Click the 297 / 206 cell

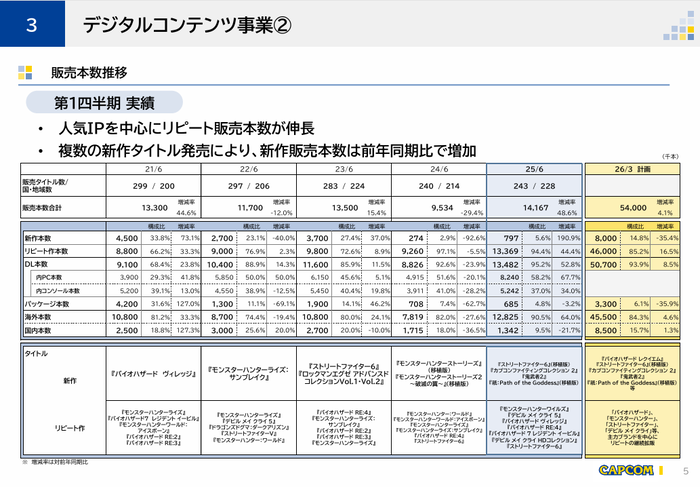pyautogui.click(x=249, y=186)
